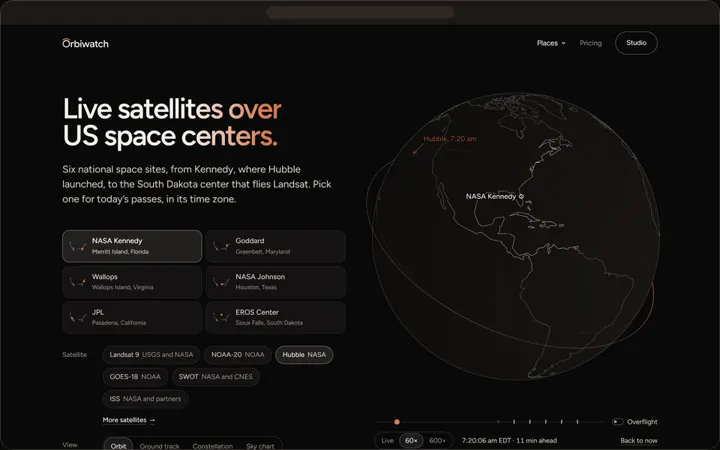Image resolution: width=720 pixels, height=450 pixels.
Task: Click the Hubble, 7:20 am label
Action: (450, 139)
